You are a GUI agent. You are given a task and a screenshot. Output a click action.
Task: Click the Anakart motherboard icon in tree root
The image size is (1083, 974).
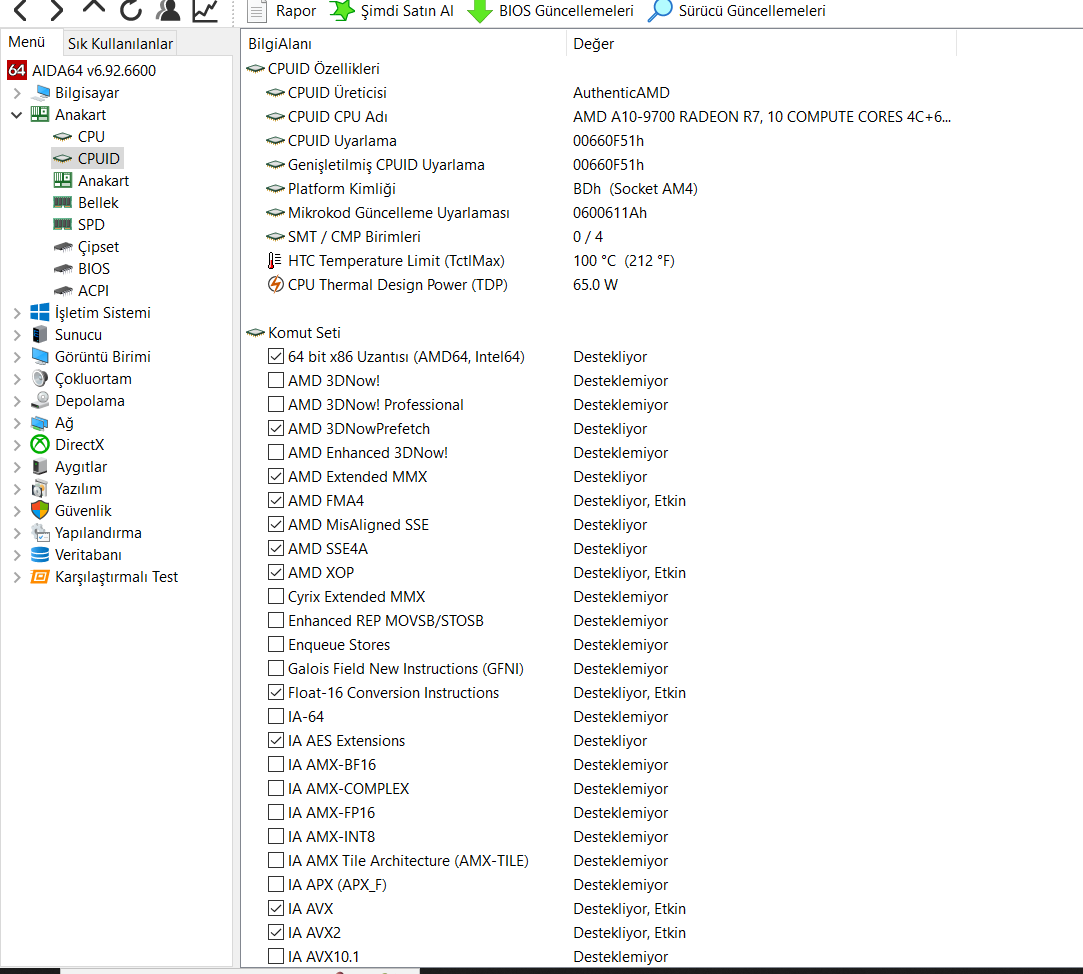40,115
